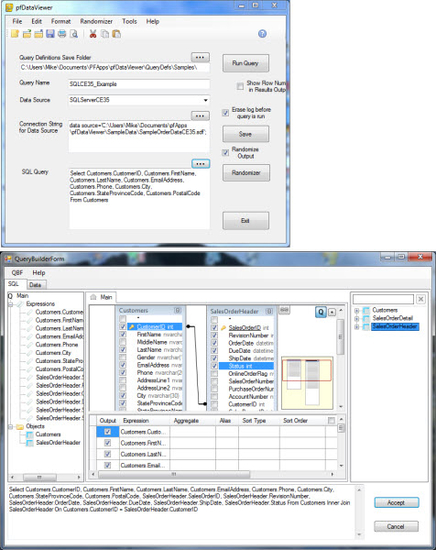Click the key icon beside SalesOrderID field
Screen dimensions: 436x550
[x=223, y=328]
